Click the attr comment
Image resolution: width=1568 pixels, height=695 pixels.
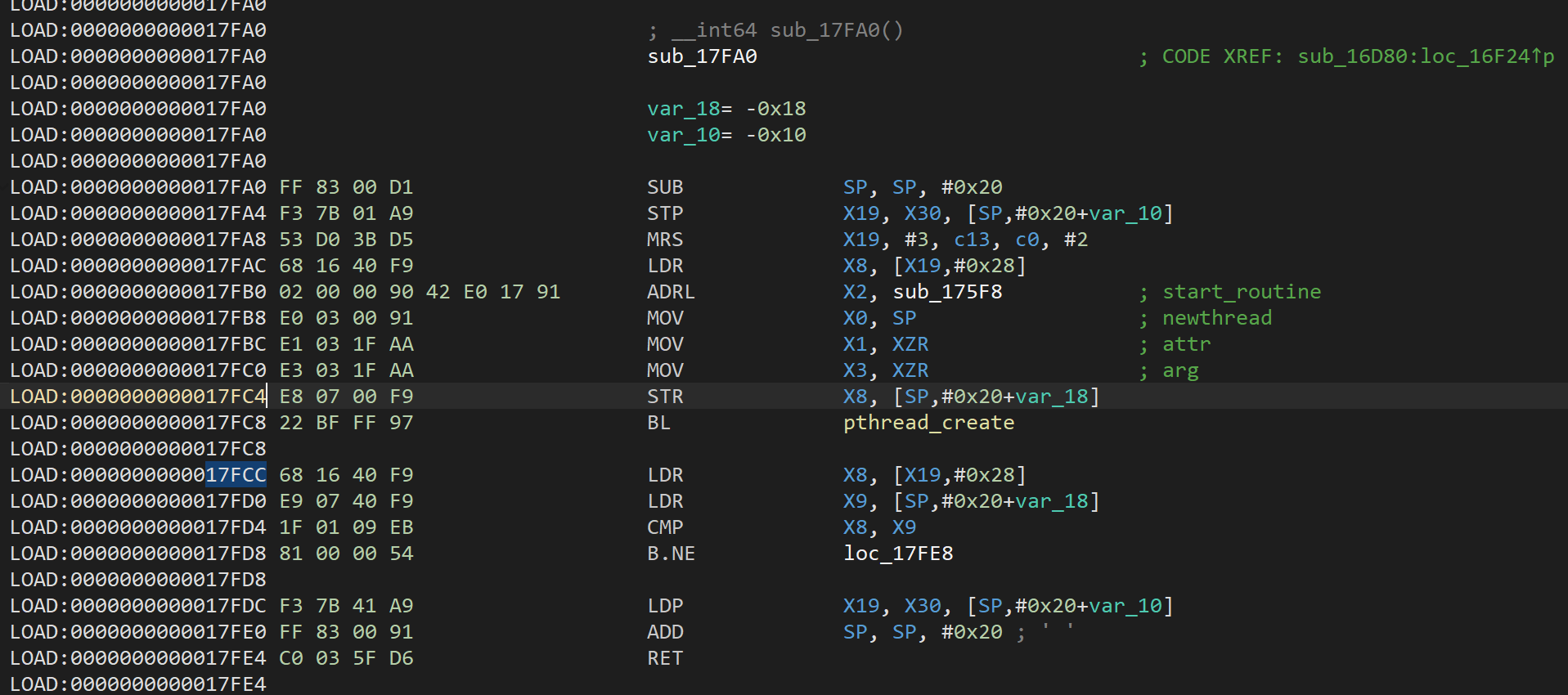[1186, 344]
